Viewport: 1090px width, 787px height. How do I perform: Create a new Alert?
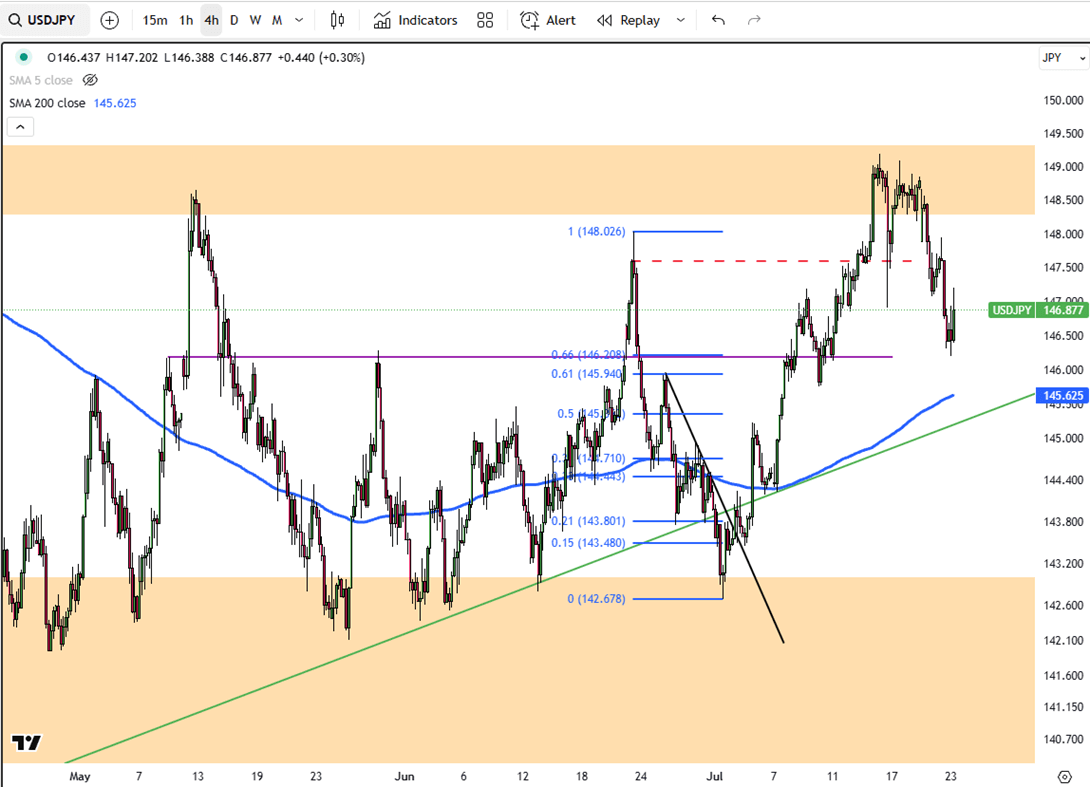(x=548, y=20)
